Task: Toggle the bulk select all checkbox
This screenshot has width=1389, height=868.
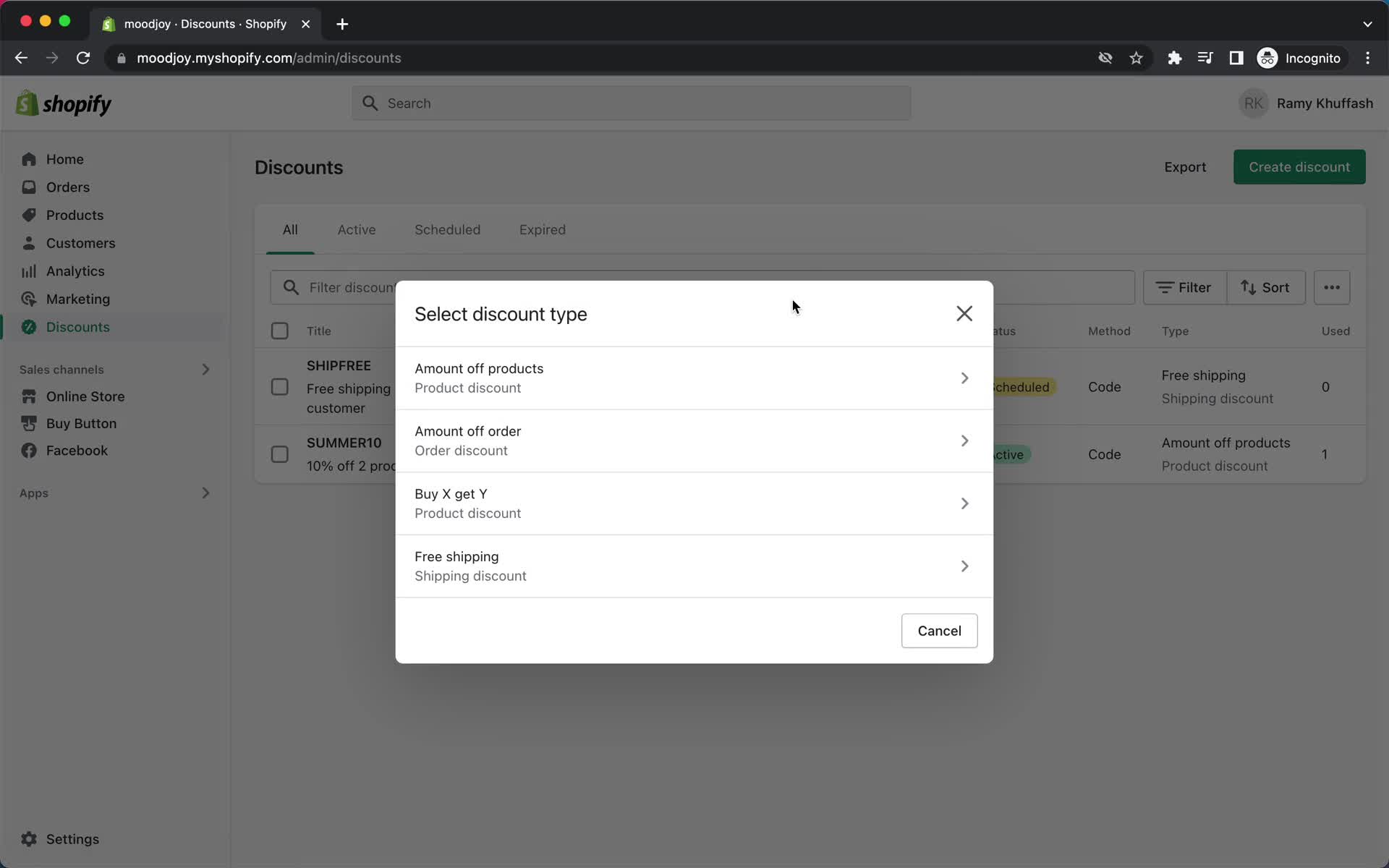Action: point(279,330)
